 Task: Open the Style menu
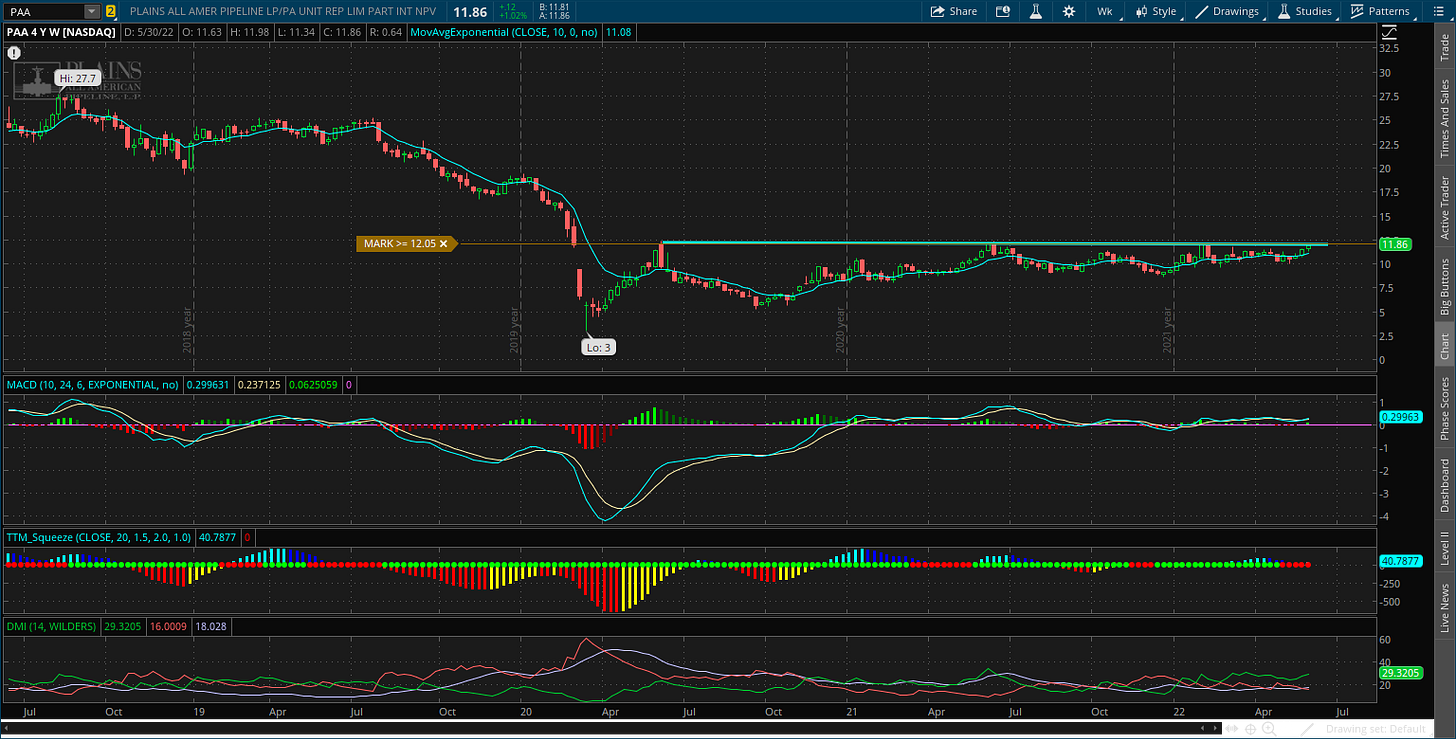pyautogui.click(x=1156, y=11)
